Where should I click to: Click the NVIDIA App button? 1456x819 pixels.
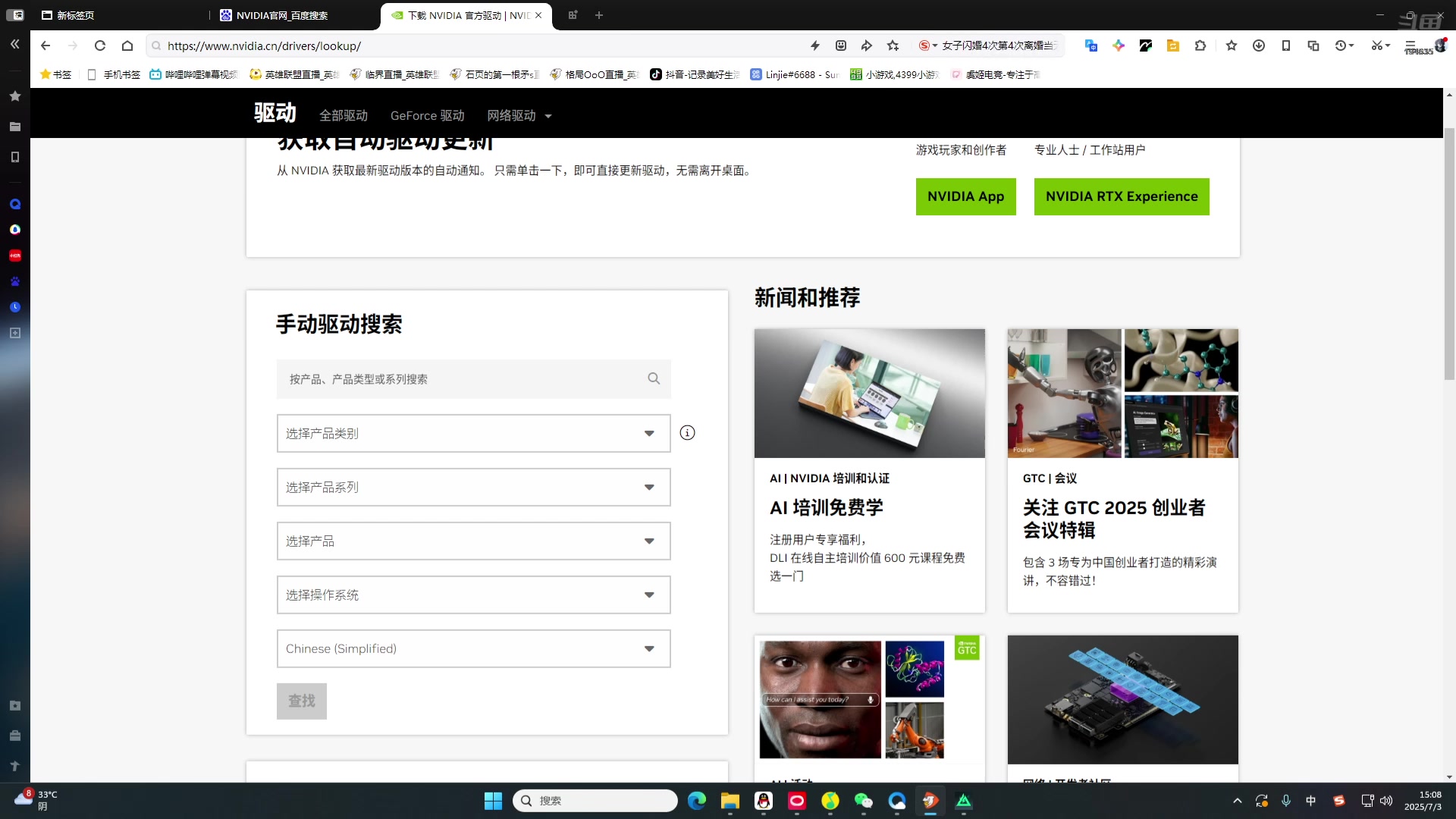pos(965,196)
